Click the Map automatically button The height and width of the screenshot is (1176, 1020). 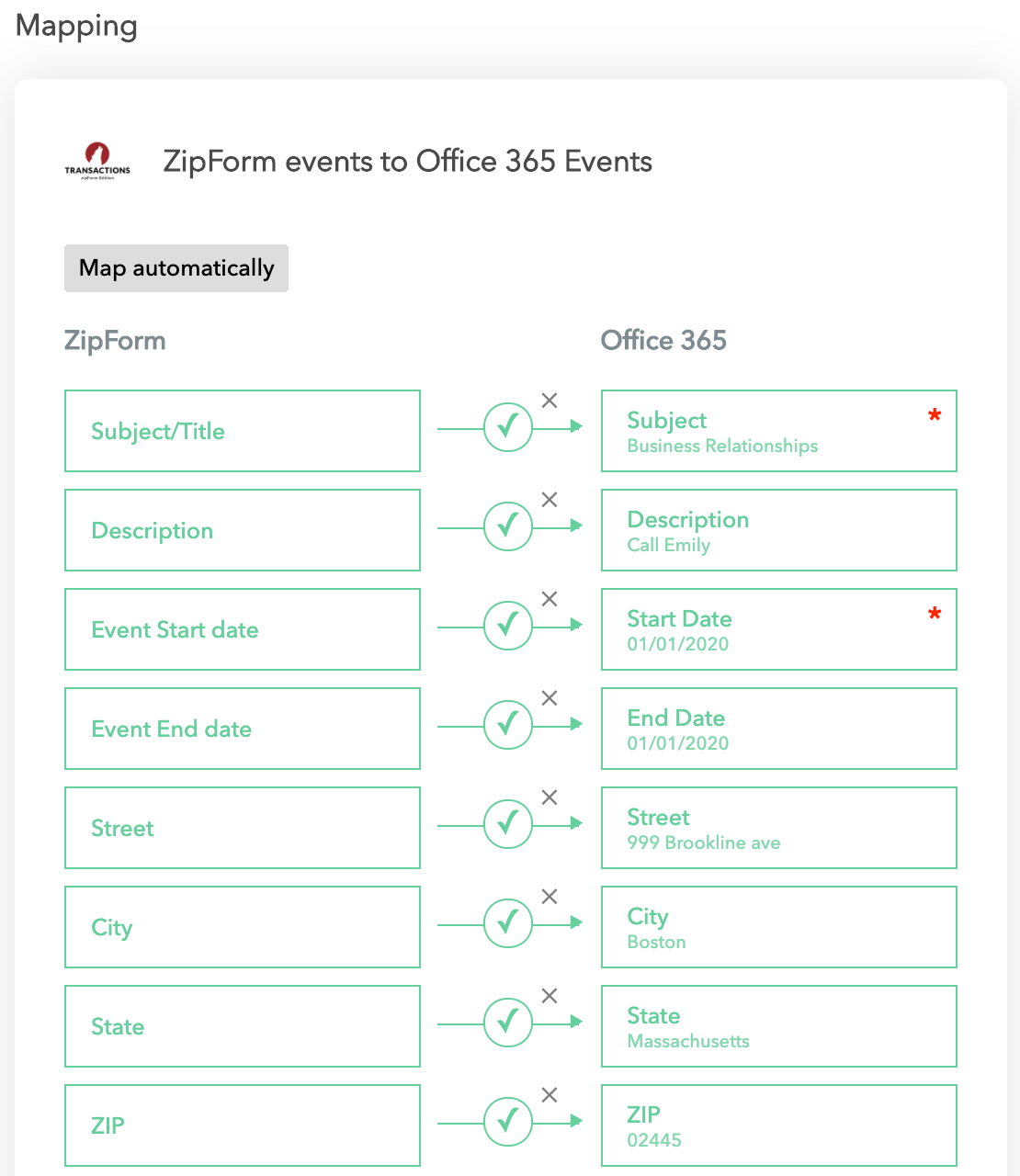(176, 268)
